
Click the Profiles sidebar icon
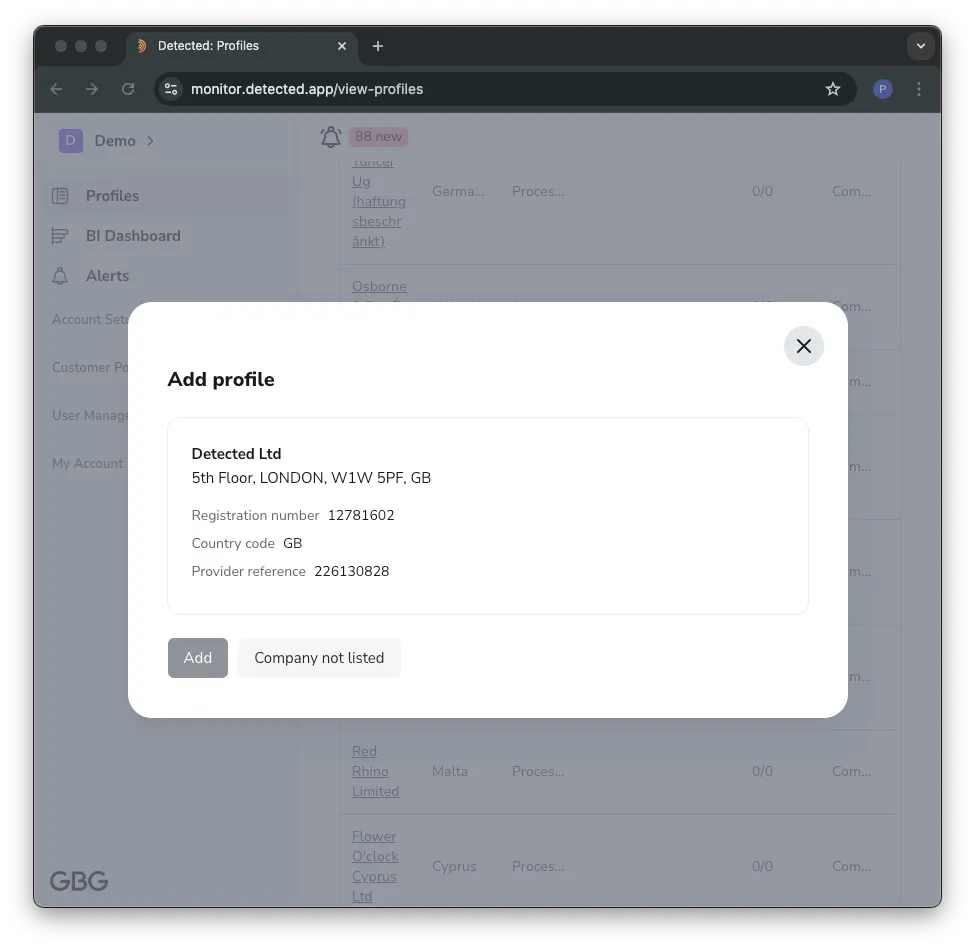point(60,196)
